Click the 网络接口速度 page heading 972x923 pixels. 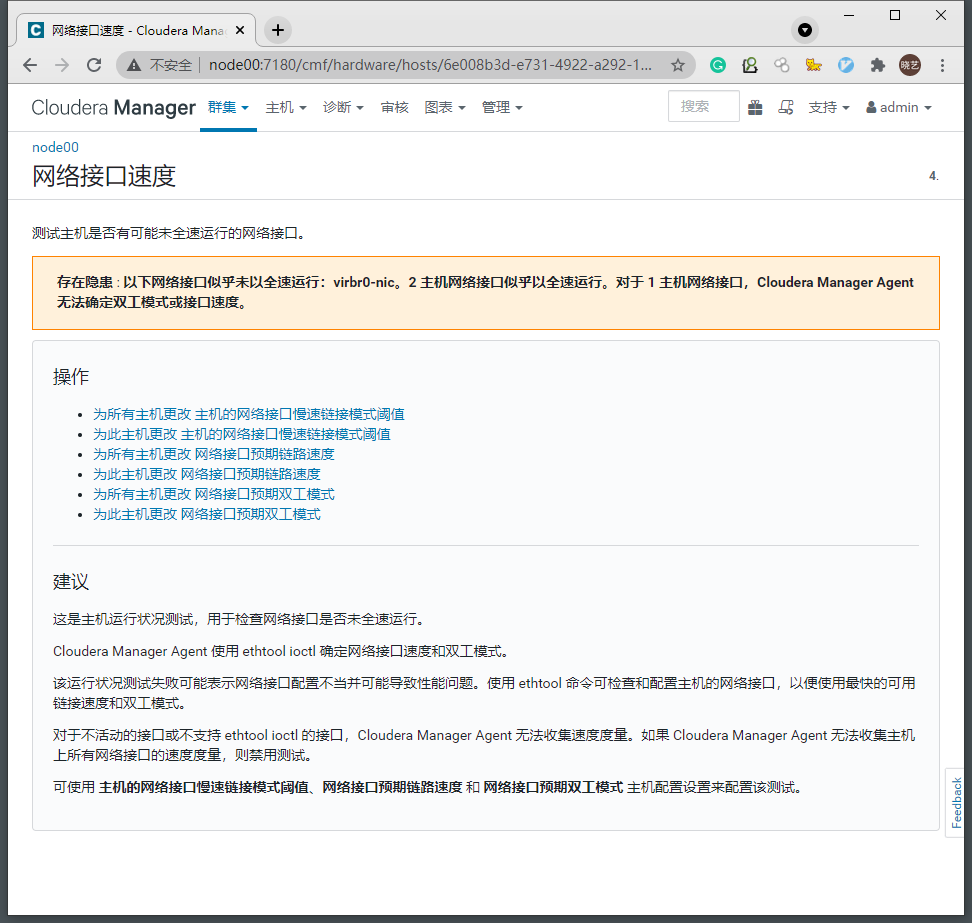[104, 176]
